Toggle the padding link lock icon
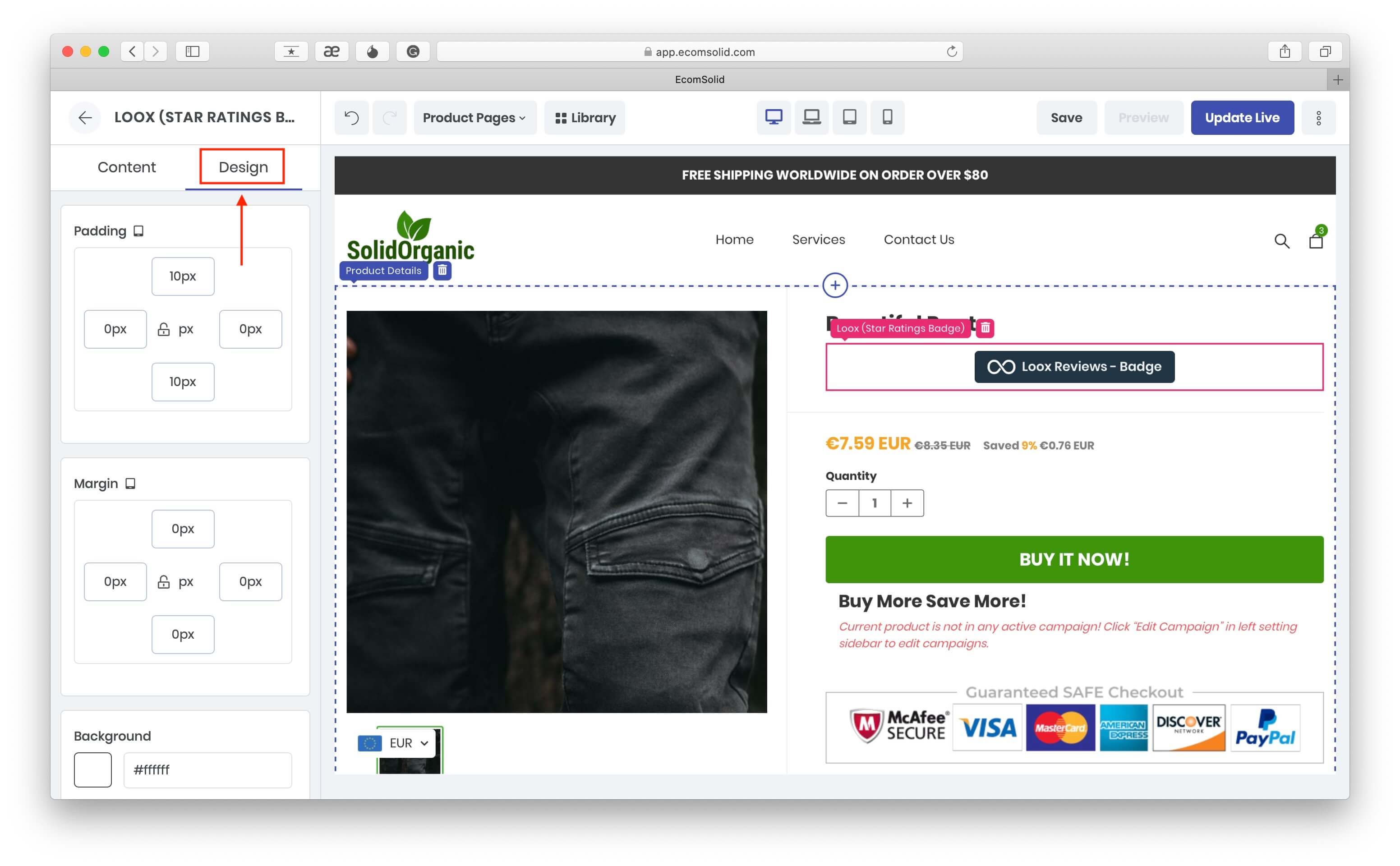Image resolution: width=1400 pixels, height=866 pixels. point(164,329)
